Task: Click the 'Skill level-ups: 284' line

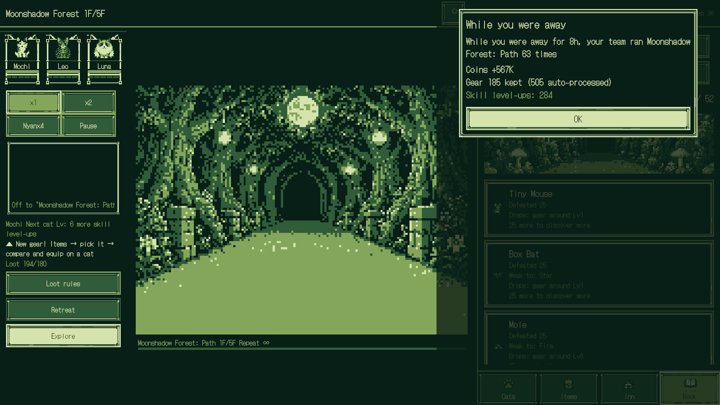Action: (x=509, y=95)
